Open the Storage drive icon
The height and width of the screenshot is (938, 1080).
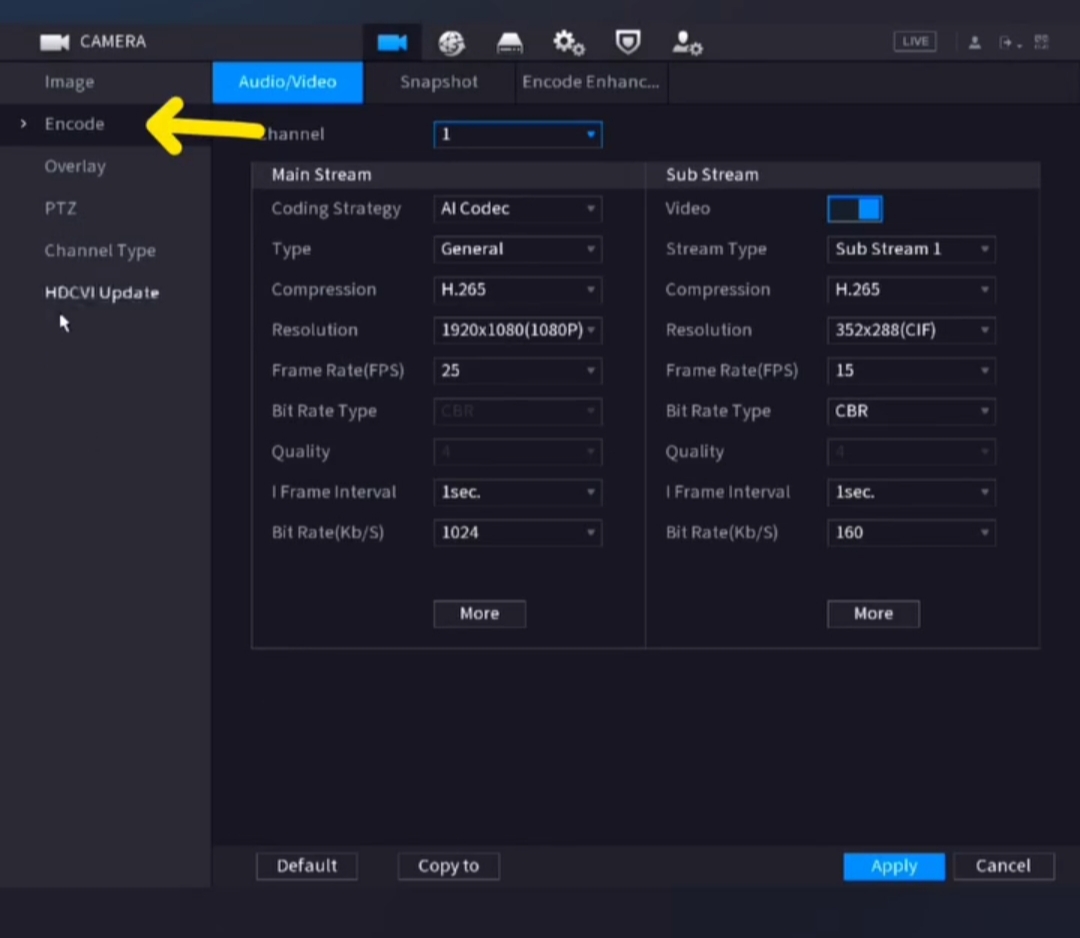pyautogui.click(x=510, y=43)
